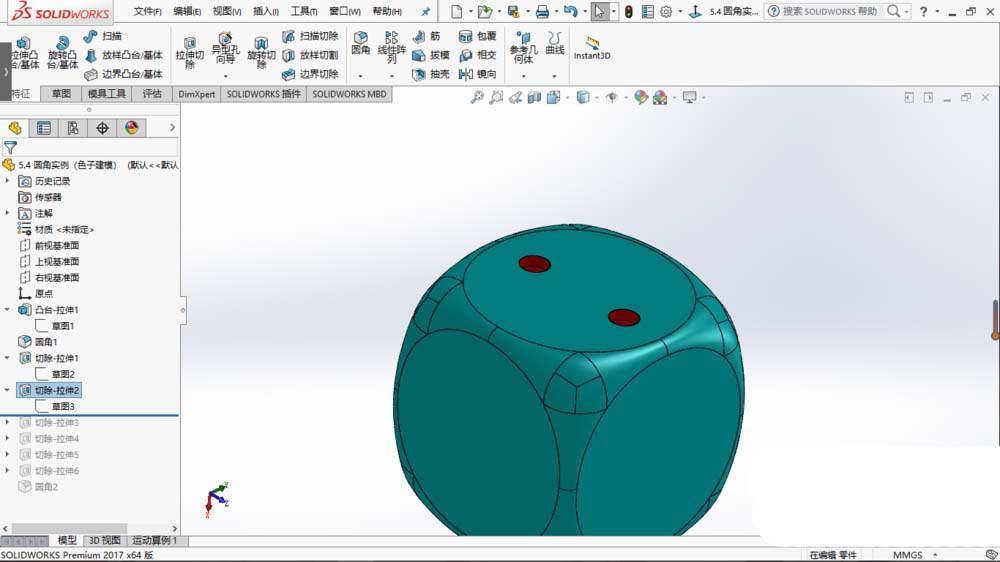Viewport: 1000px width, 562px height.
Task: Open the PropertyManager panel tab
Action: pyautogui.click(x=44, y=128)
